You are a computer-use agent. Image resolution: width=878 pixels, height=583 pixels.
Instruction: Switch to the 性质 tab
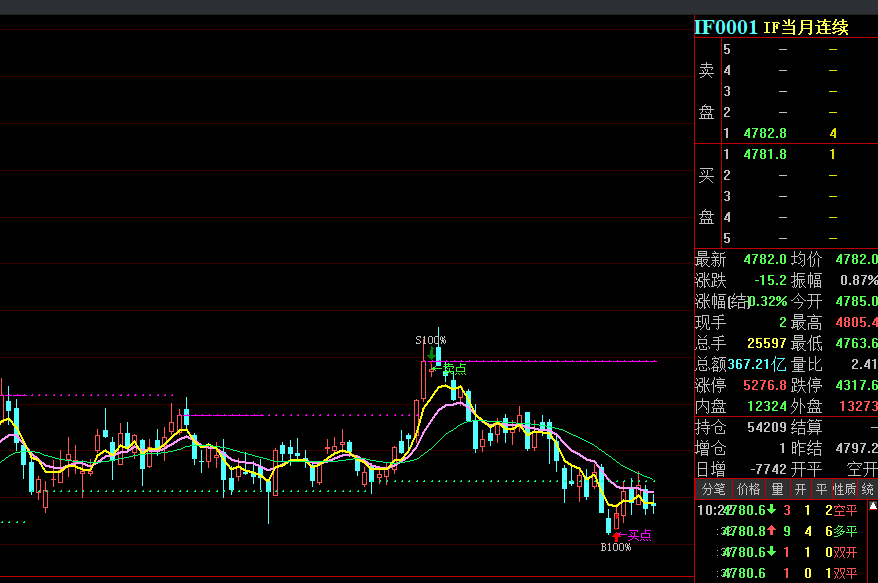(x=845, y=489)
